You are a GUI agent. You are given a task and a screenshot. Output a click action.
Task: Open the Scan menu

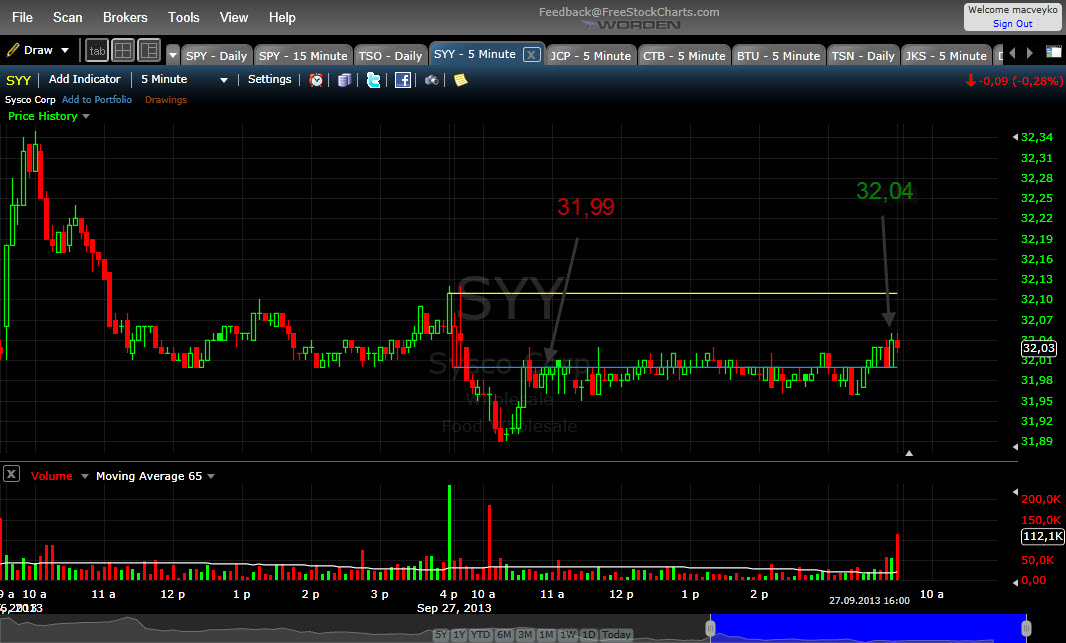tap(67, 17)
